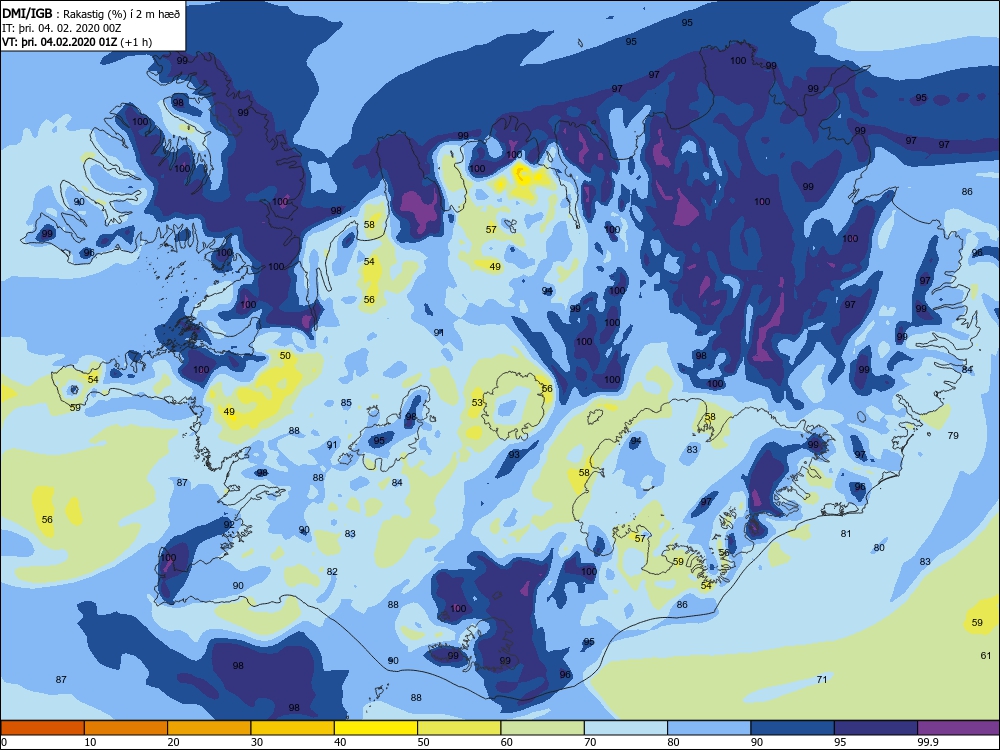Screen dimensions: 1000x750
Task: Pick the pale yellow 50–60 legend swatch
Action: click(x=459, y=728)
